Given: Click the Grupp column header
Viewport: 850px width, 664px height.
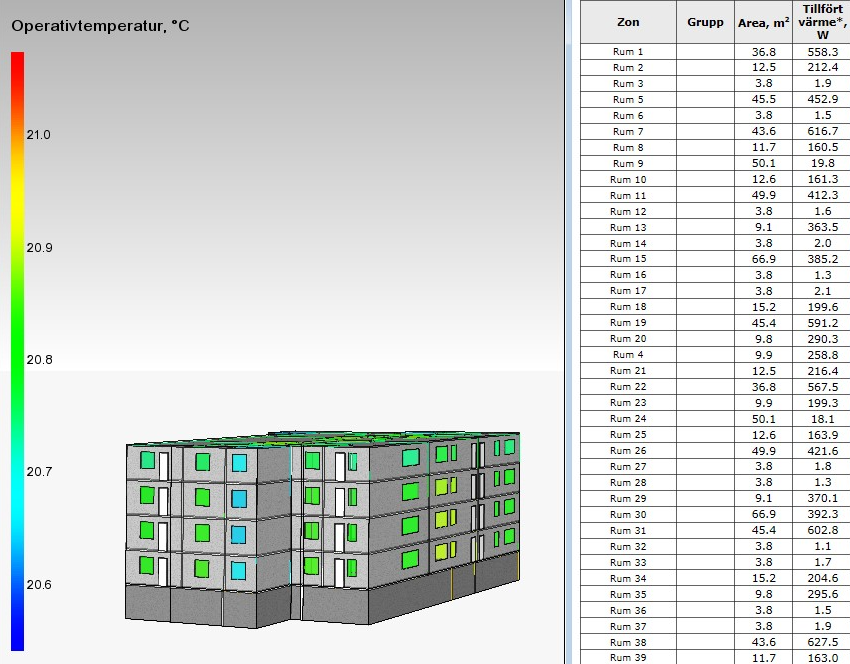Looking at the screenshot, I should coord(705,22).
